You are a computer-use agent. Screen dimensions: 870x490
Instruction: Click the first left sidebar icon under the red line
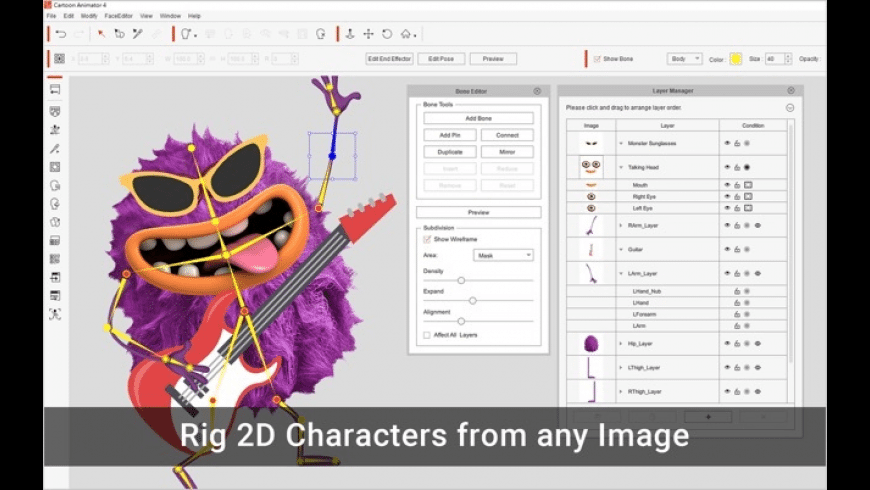click(55, 89)
